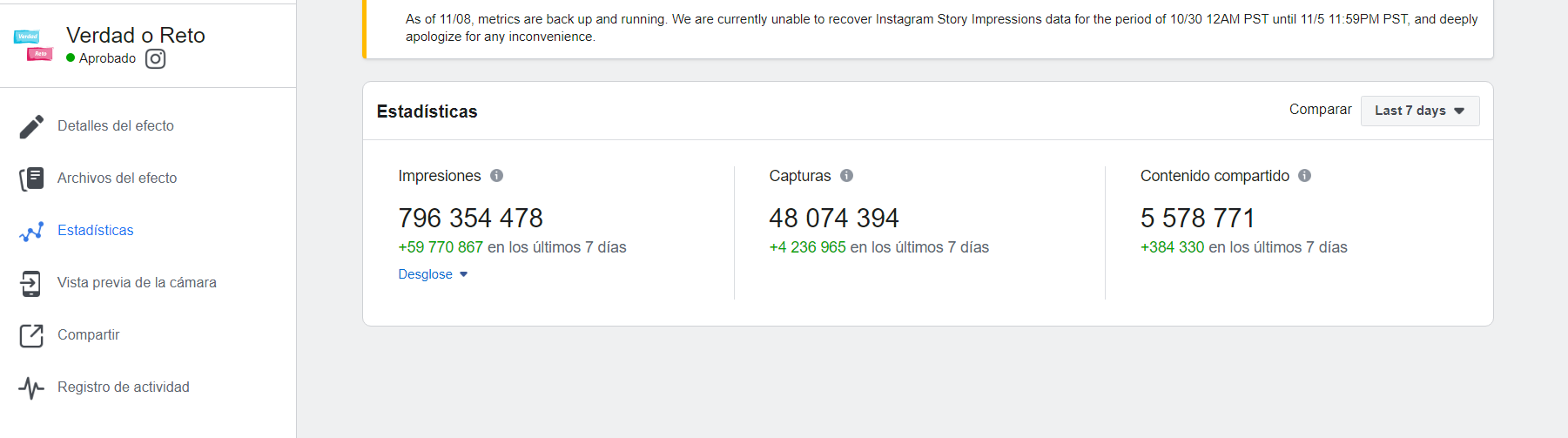Screen dimensions: 1568x438
Task: Click the phone icon for camera preview
Action: [x=31, y=283]
